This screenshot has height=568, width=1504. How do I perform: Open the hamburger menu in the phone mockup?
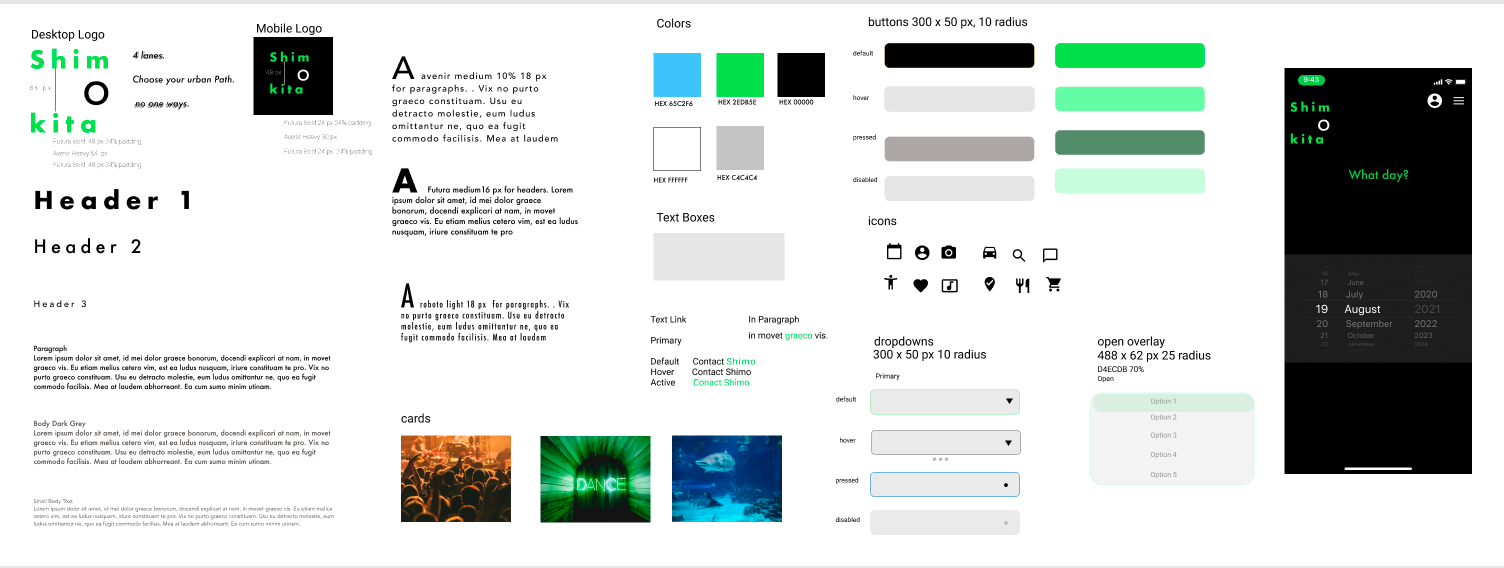tap(1459, 101)
